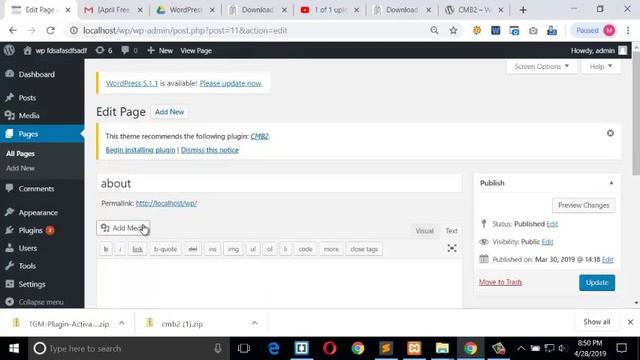Edit the Published on date

607,260
